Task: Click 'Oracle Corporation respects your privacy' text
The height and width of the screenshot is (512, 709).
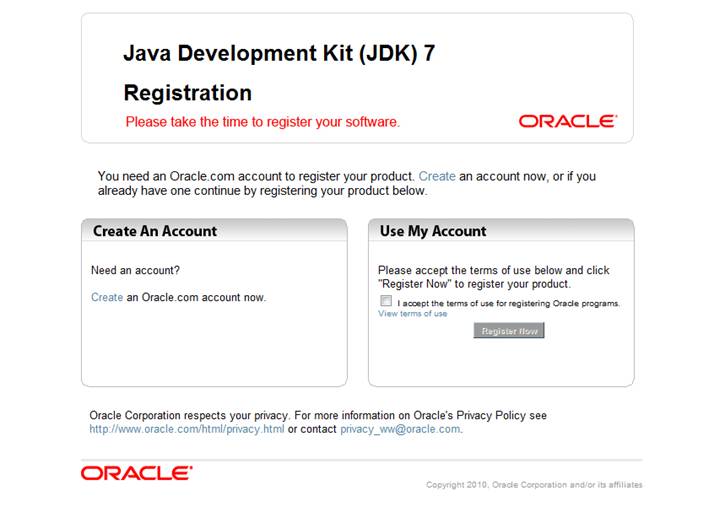Action: click(x=190, y=415)
